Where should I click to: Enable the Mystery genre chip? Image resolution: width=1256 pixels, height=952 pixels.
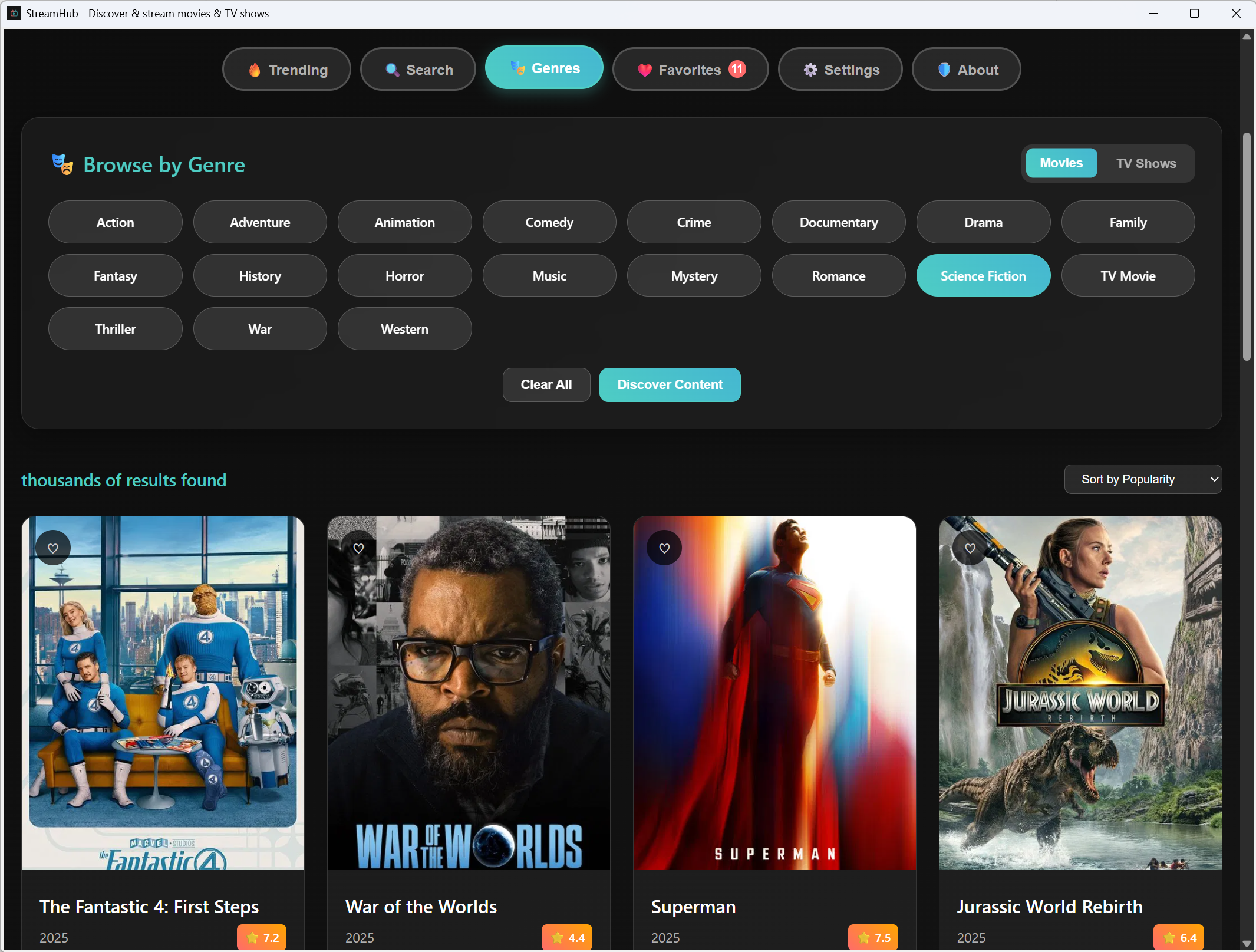694,276
